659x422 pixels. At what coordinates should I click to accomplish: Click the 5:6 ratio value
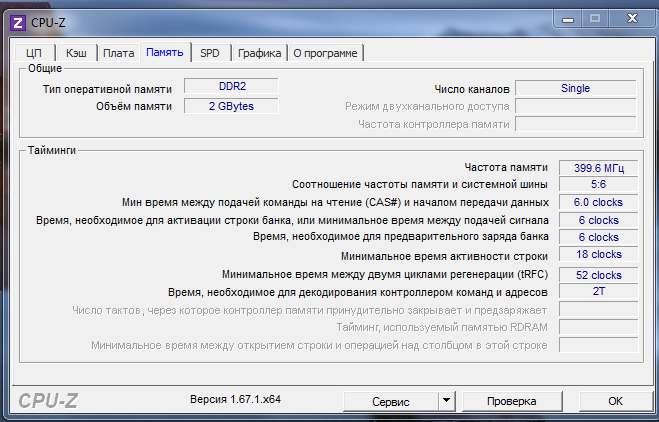[598, 184]
